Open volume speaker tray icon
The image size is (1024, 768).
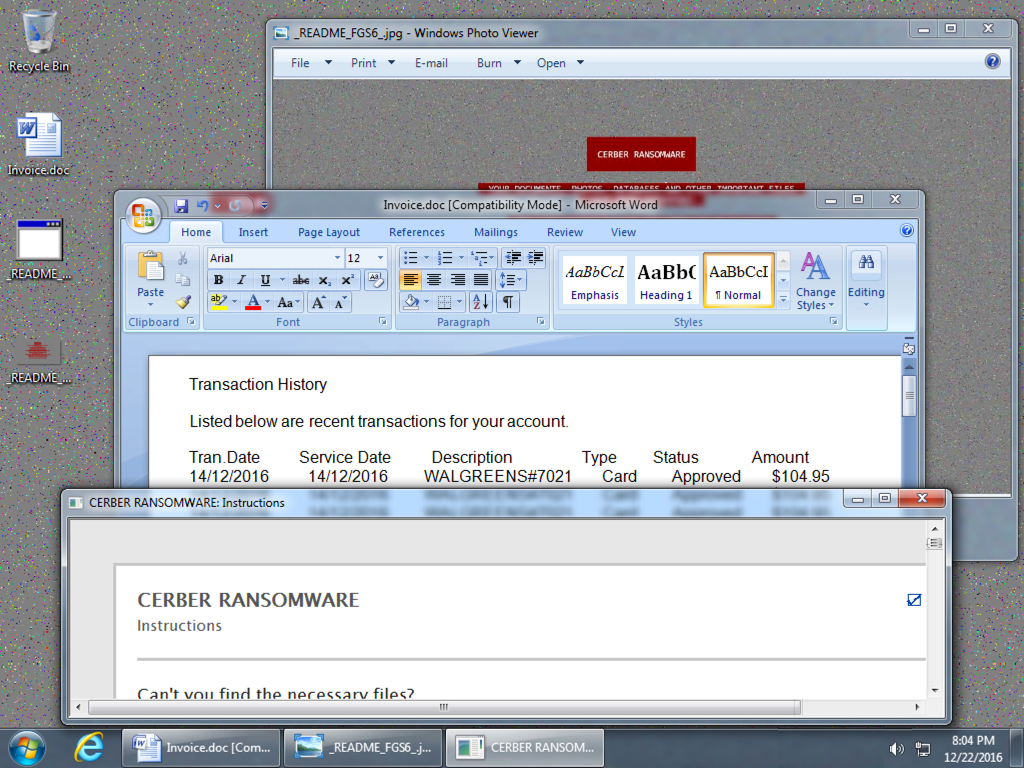pyautogui.click(x=896, y=749)
